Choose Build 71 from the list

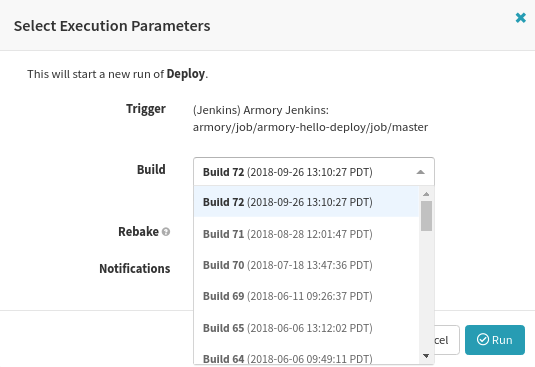pos(306,234)
